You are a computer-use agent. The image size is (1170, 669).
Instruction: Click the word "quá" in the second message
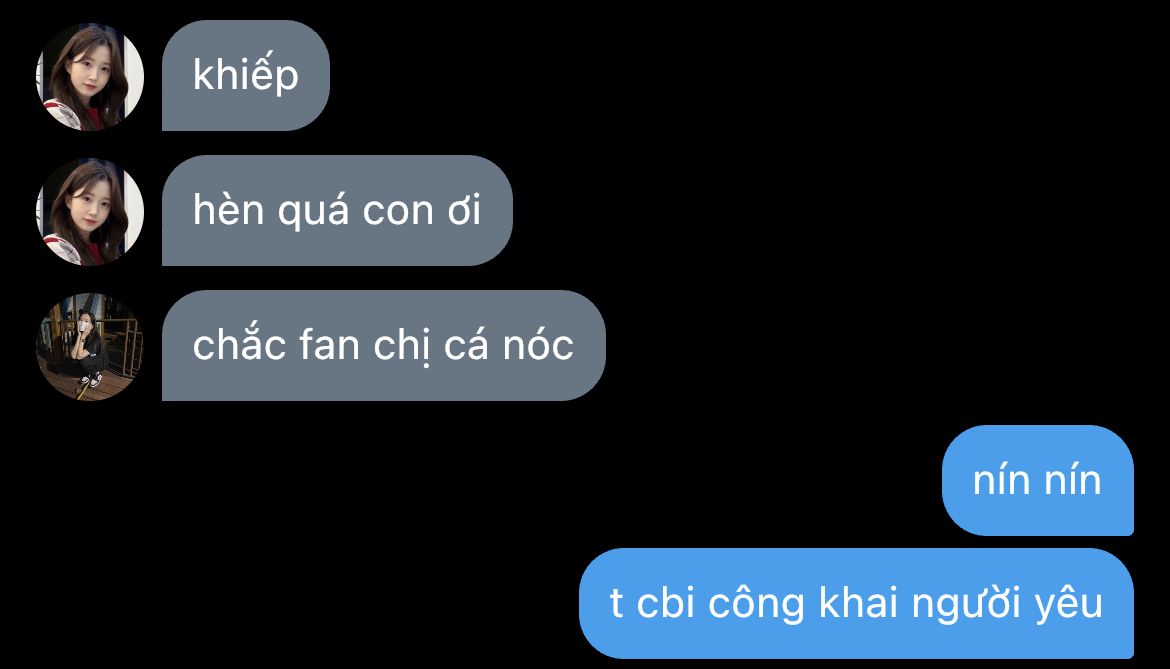313,211
